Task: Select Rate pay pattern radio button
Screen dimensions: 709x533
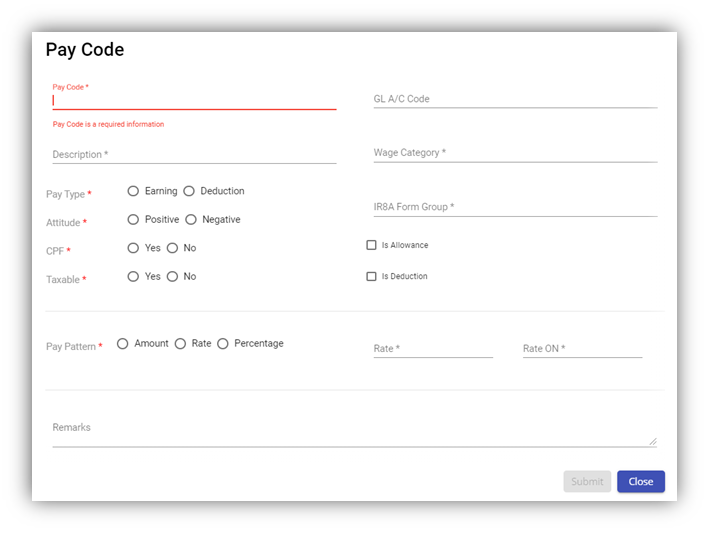Action: 181,344
